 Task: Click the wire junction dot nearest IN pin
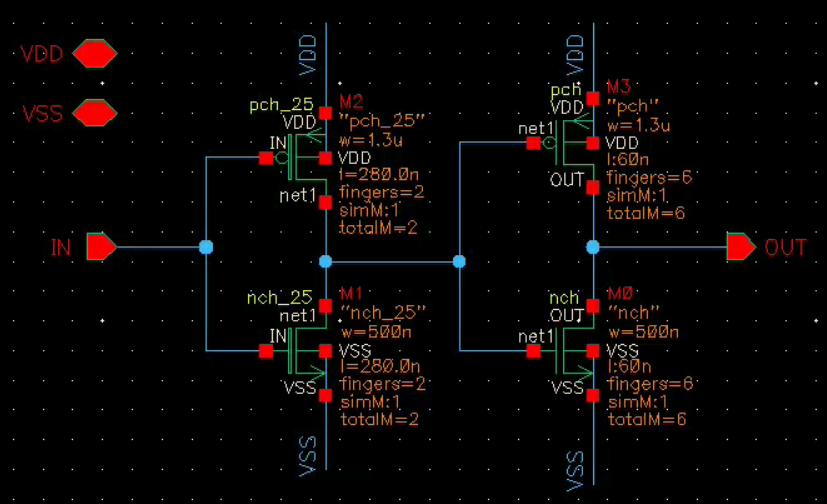pyautogui.click(x=206, y=247)
